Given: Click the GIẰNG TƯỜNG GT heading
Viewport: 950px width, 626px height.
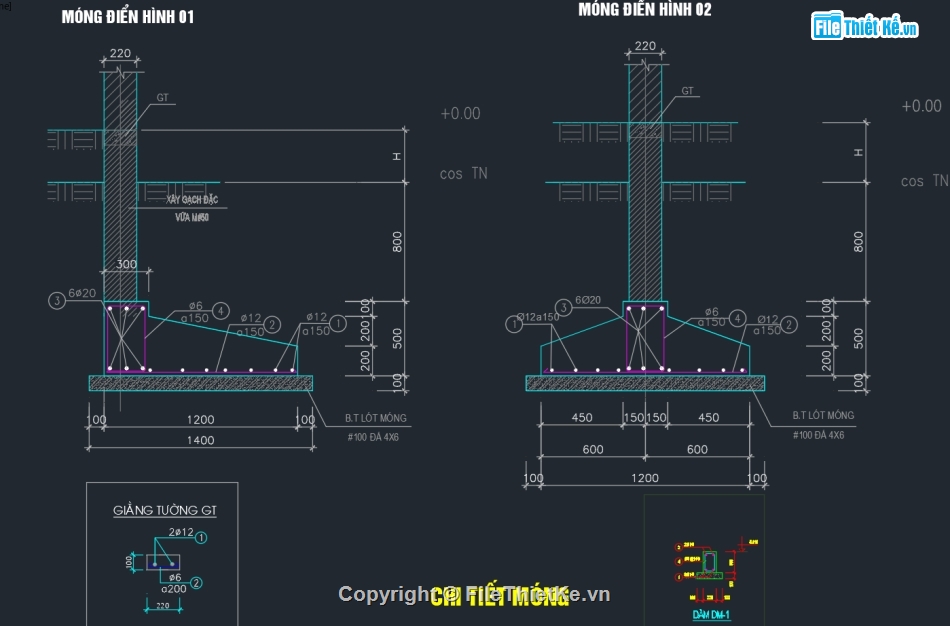Looking at the screenshot, I should pos(165,510).
